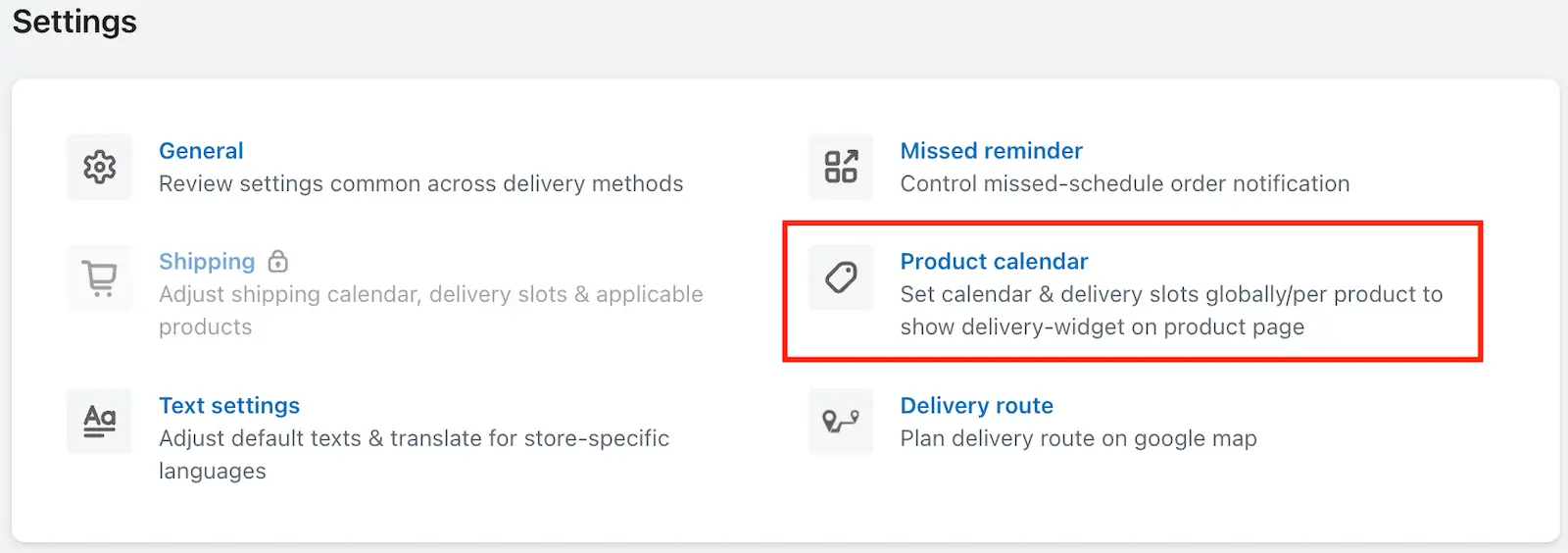
Task: Click the "Plan delivery route on google map" text
Action: (1078, 438)
